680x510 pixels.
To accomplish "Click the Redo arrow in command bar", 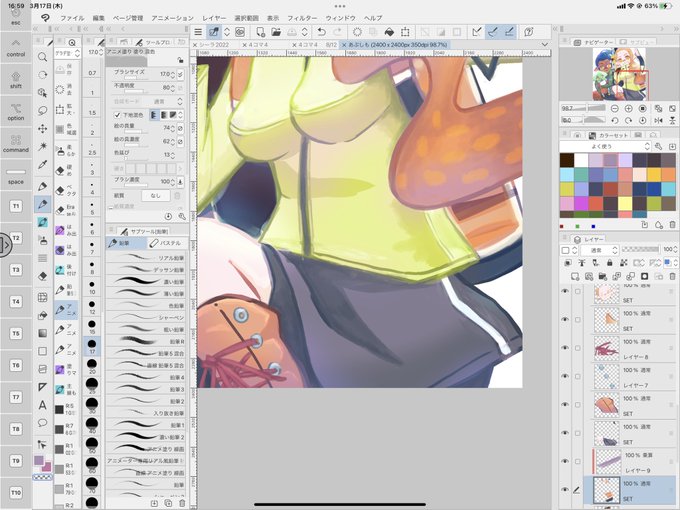I will click(x=337, y=32).
